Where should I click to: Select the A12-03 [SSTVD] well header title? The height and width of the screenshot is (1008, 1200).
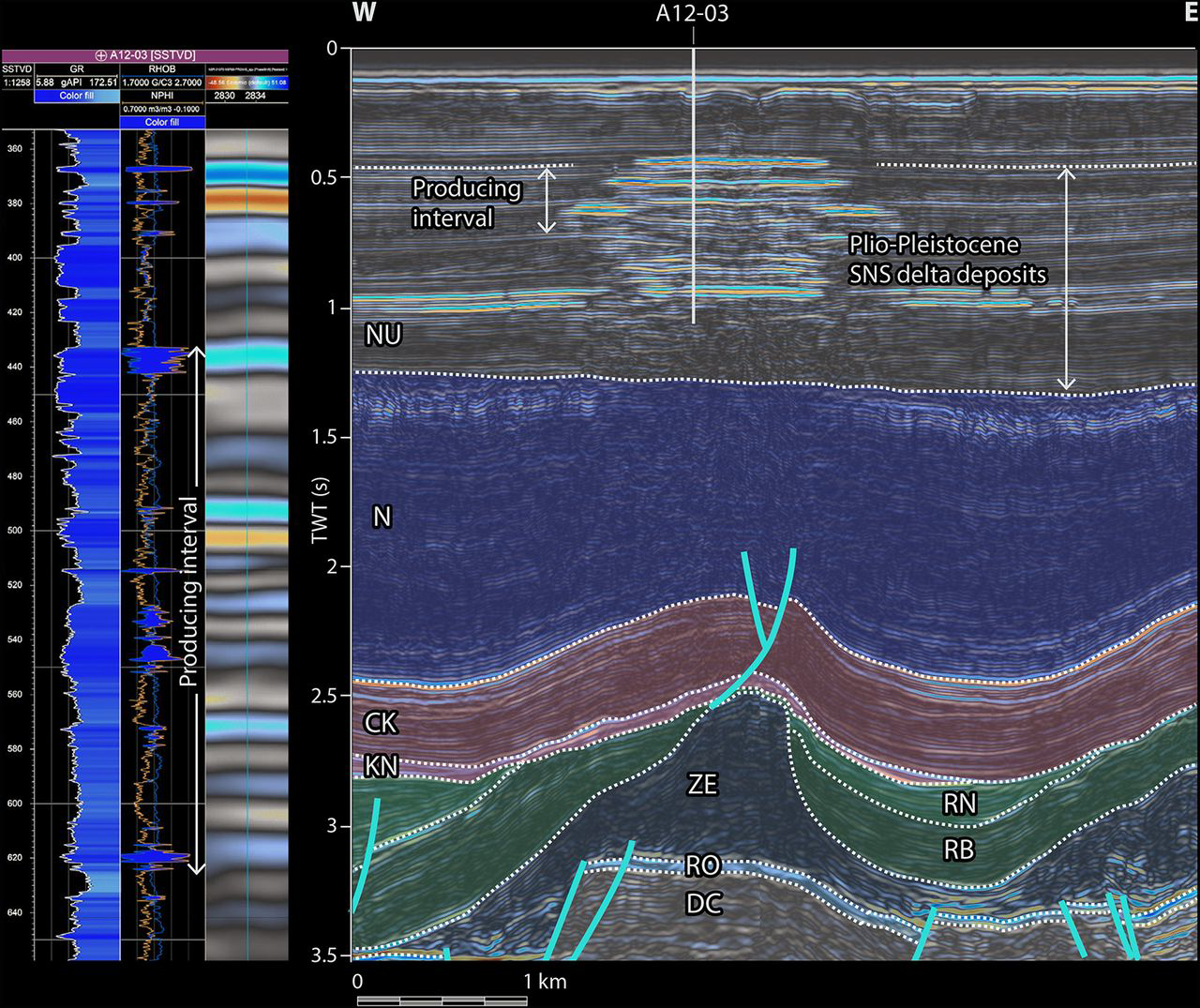click(151, 55)
